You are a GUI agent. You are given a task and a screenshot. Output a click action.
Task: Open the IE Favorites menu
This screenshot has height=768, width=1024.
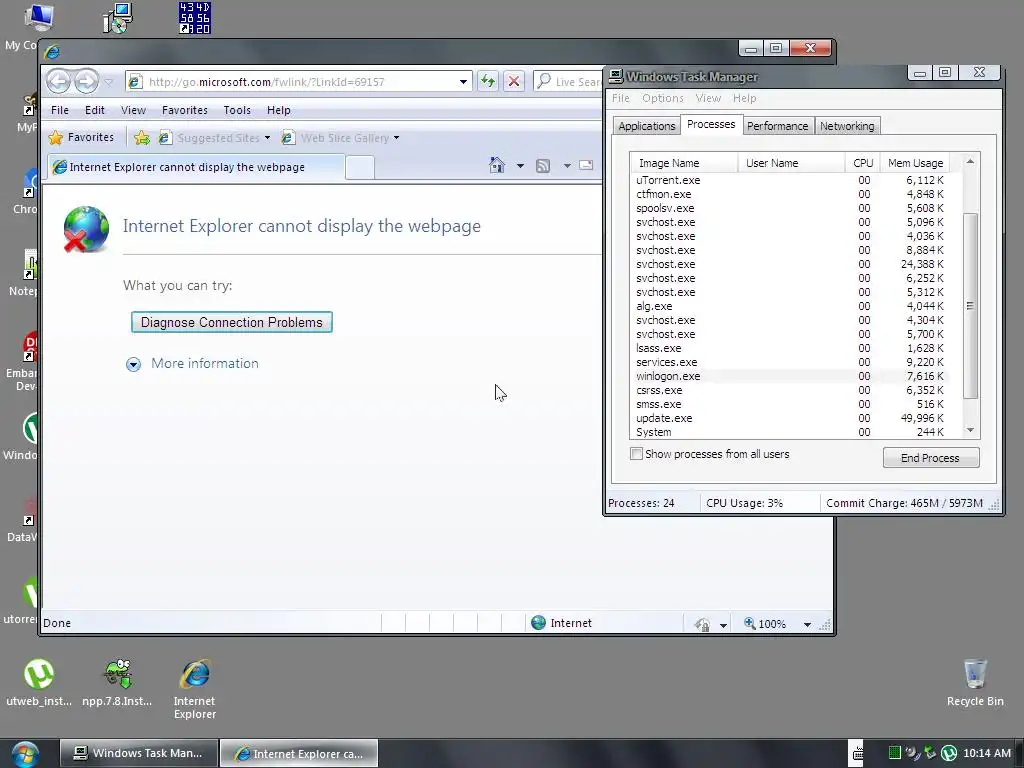tap(185, 110)
